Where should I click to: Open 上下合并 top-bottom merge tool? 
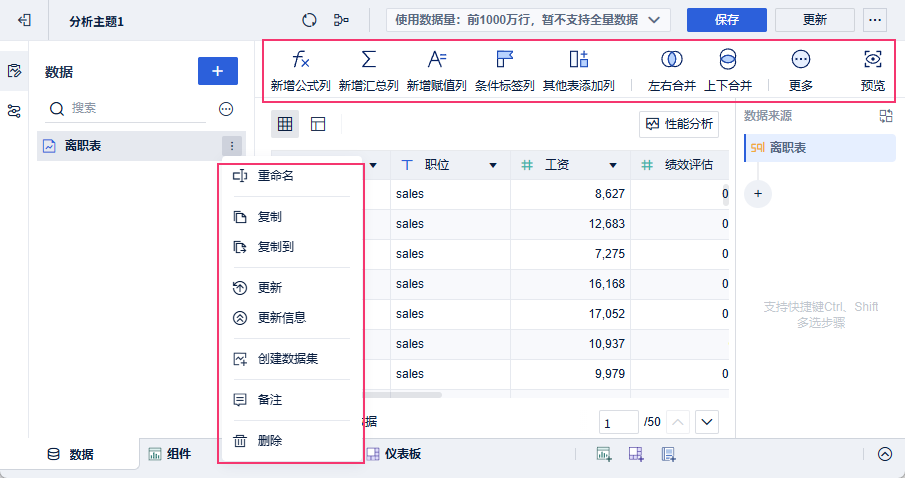click(728, 60)
